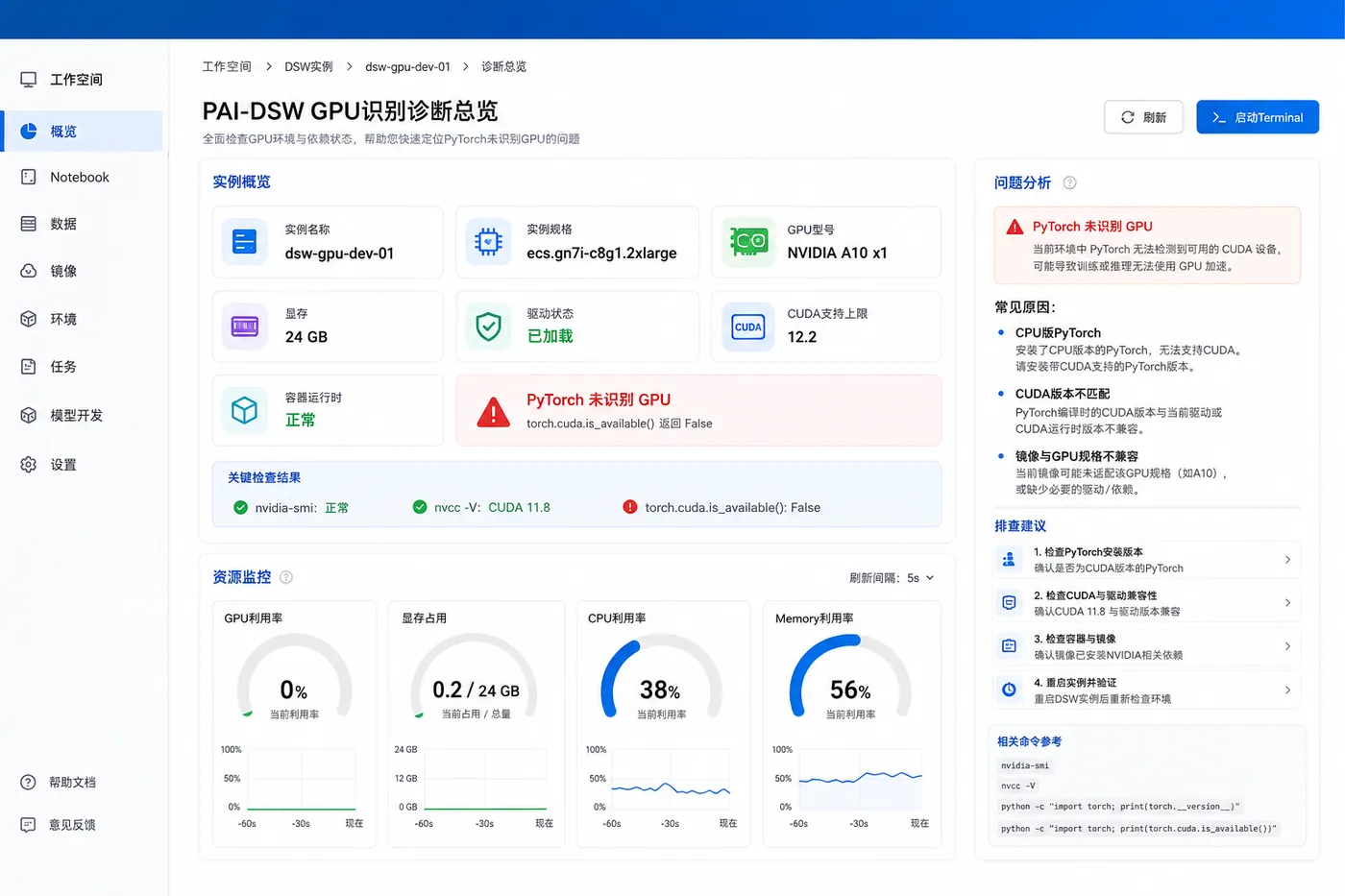Click the torch.cuda.is_available() python command reference
This screenshot has width=1345, height=896.
pos(1138,828)
